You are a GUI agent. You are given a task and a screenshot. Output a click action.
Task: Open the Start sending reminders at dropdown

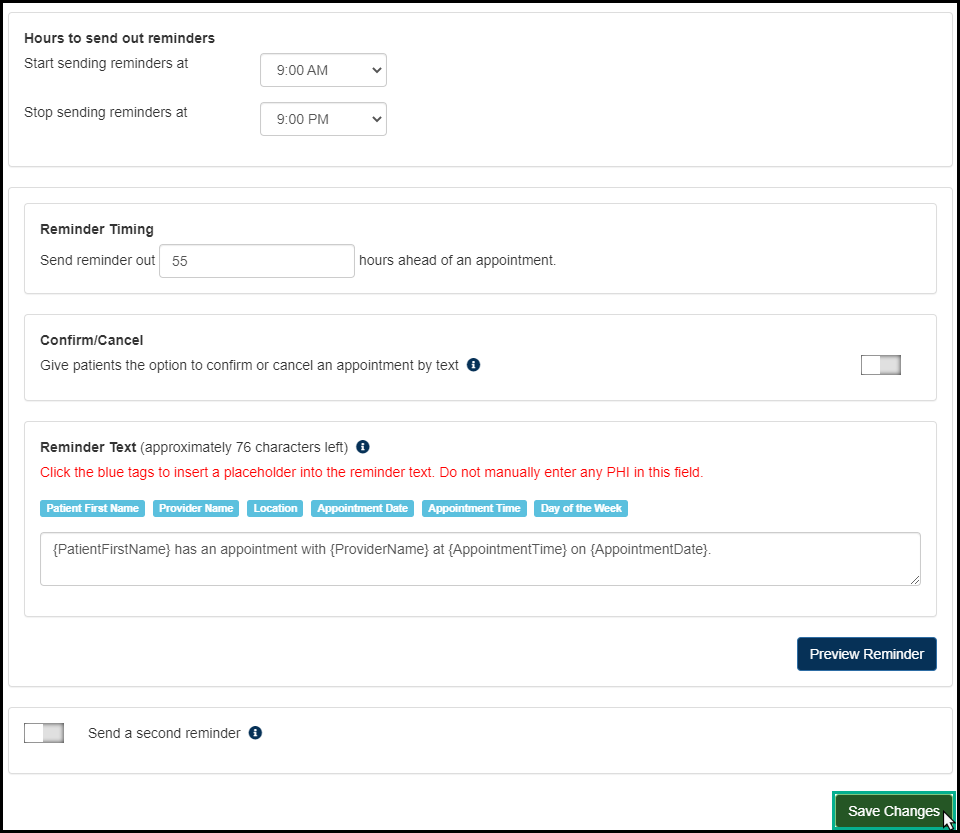click(x=323, y=71)
